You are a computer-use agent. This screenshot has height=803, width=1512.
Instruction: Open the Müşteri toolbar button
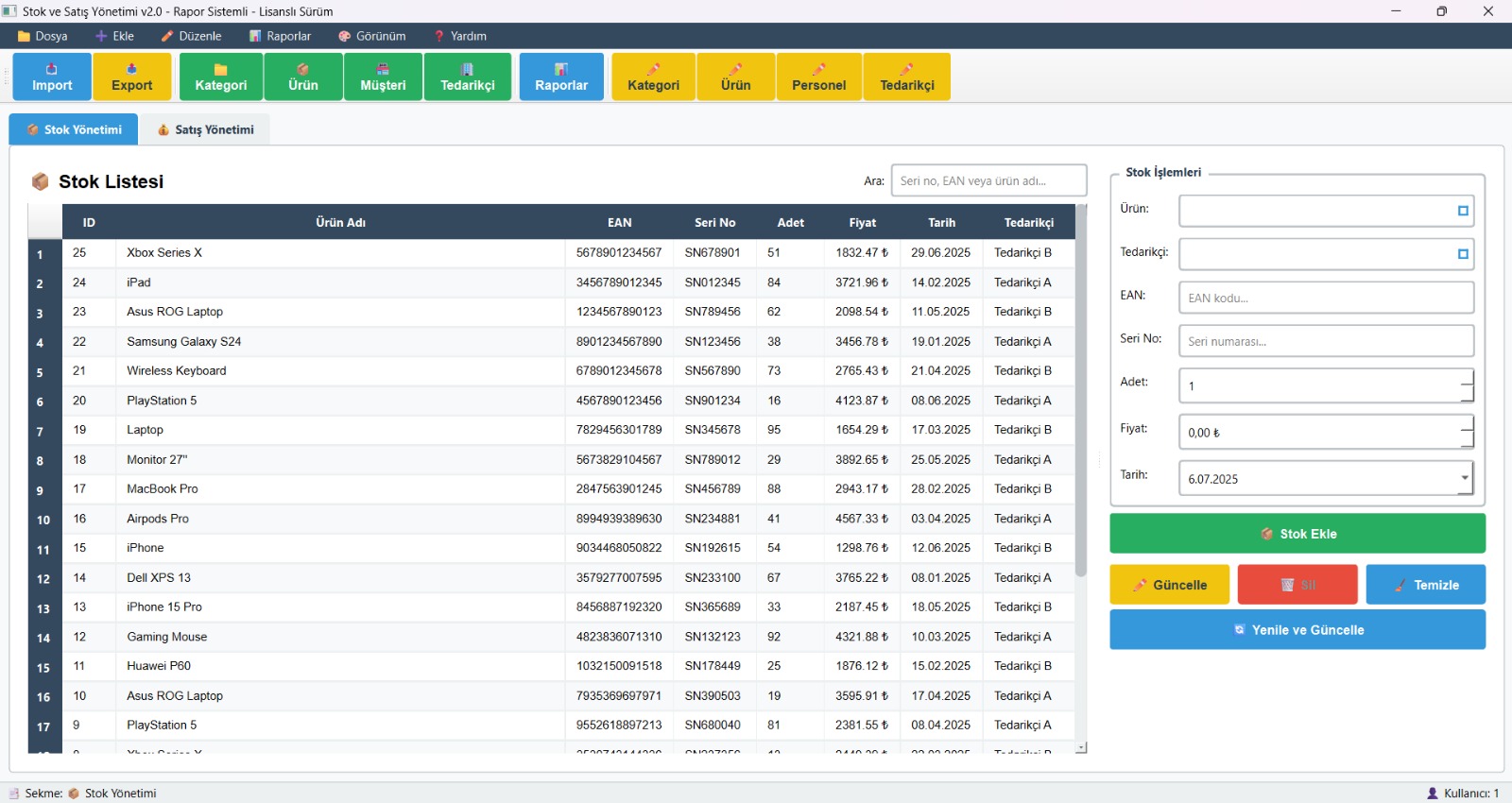click(x=383, y=77)
